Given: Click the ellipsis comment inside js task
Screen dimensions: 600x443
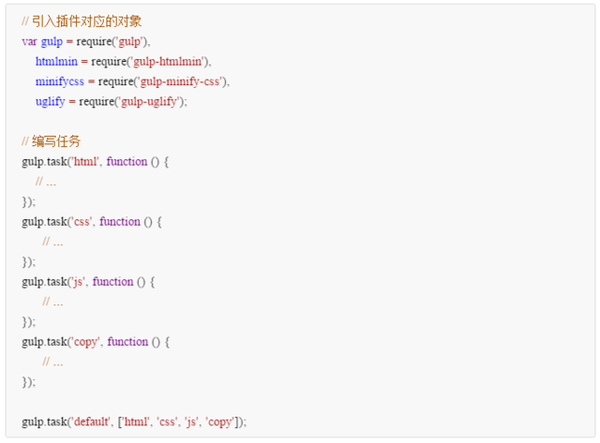Looking at the screenshot, I should [52, 302].
